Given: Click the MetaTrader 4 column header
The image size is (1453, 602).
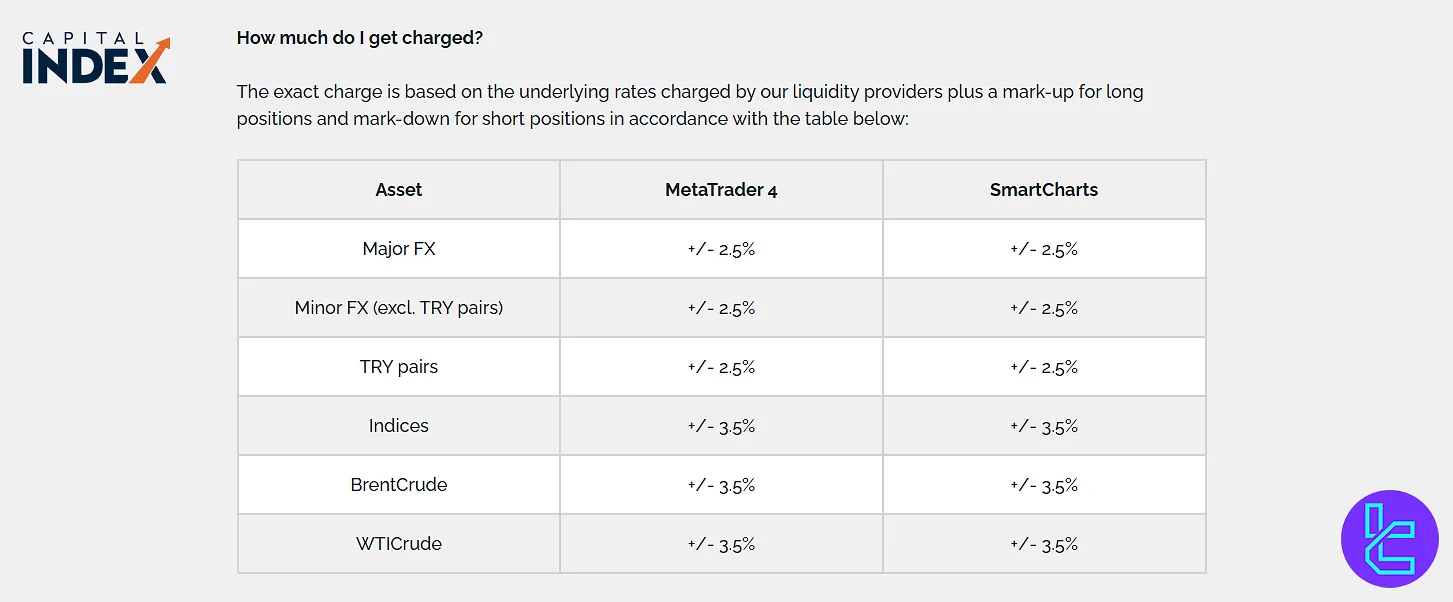Looking at the screenshot, I should pyautogui.click(x=721, y=190).
